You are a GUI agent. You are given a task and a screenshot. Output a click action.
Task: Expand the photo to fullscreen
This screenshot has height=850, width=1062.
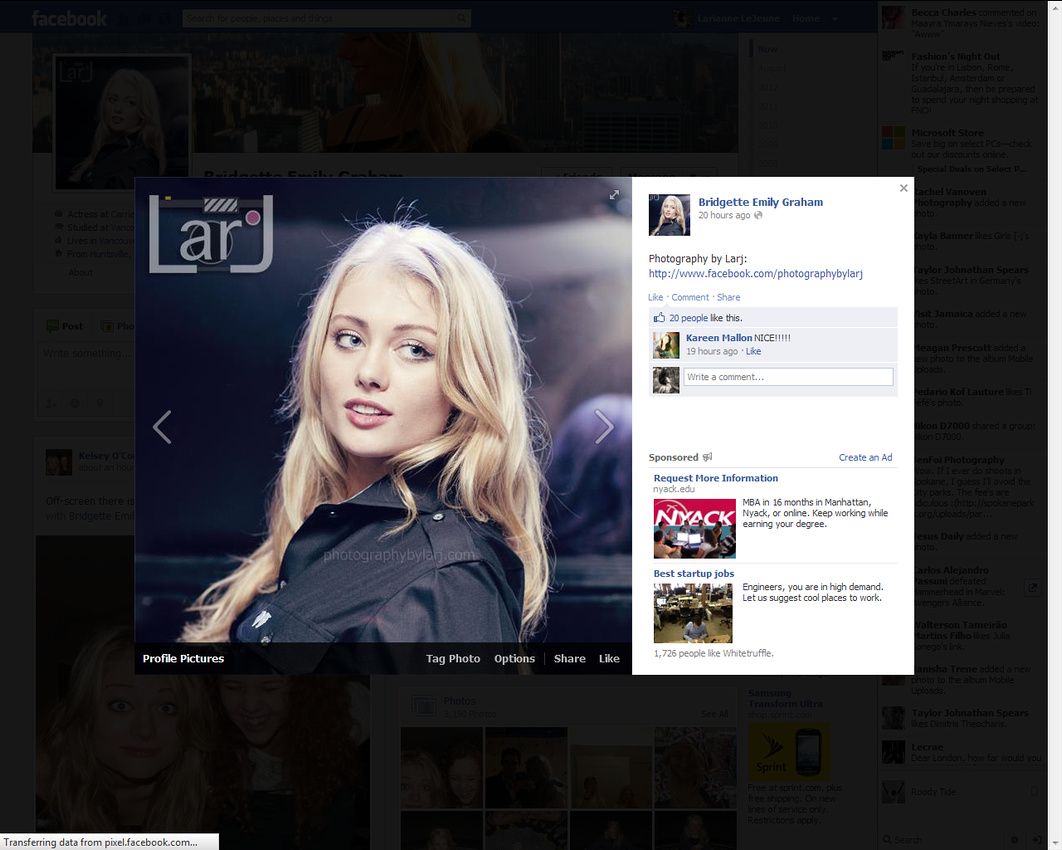(x=614, y=195)
